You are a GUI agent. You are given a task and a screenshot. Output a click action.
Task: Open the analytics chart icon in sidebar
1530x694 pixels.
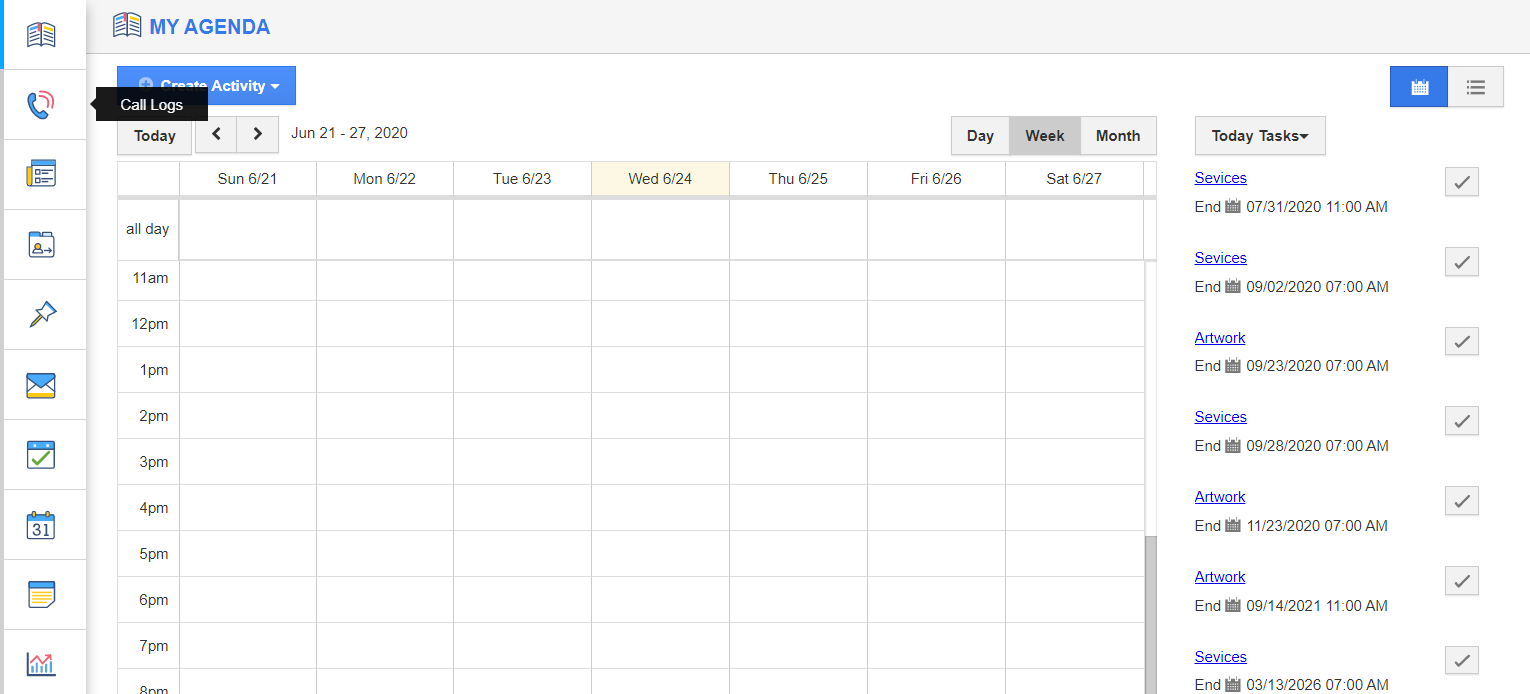pyautogui.click(x=40, y=662)
